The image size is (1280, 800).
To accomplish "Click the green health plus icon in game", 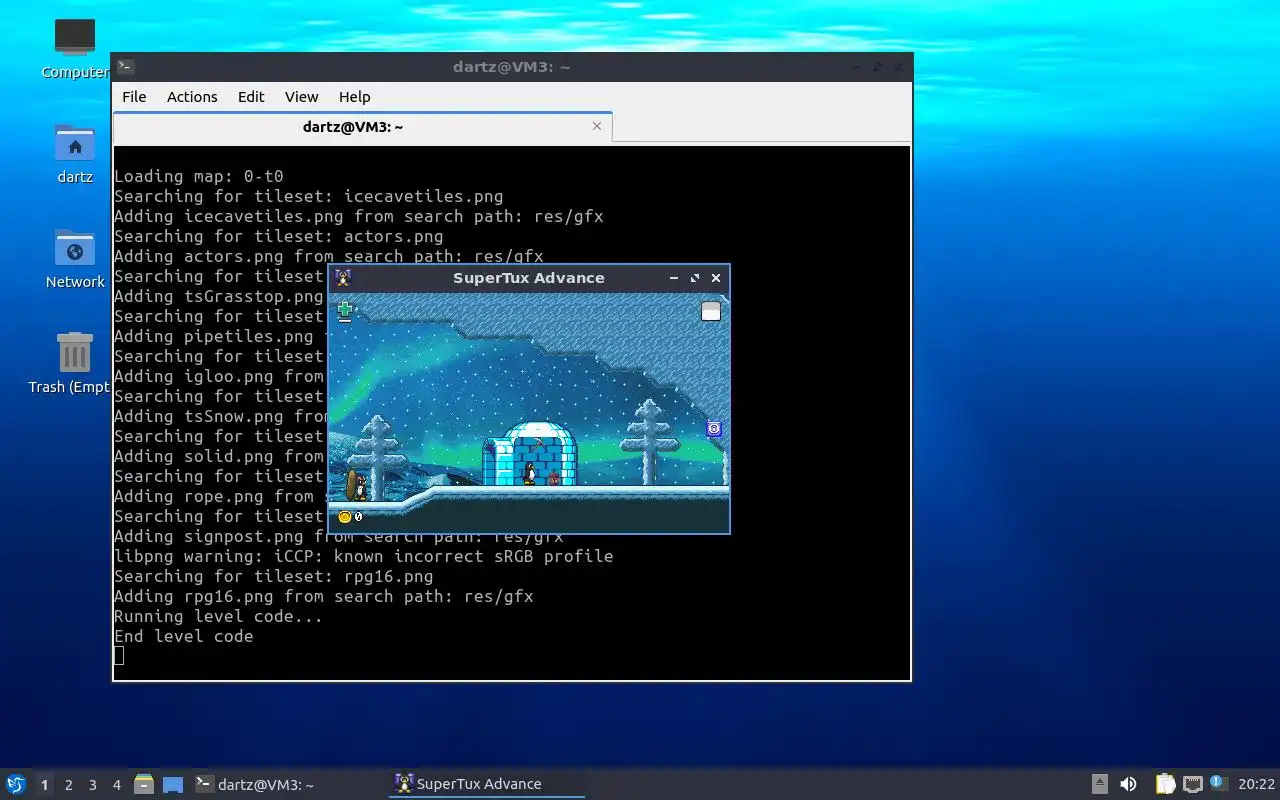I will pos(345,311).
